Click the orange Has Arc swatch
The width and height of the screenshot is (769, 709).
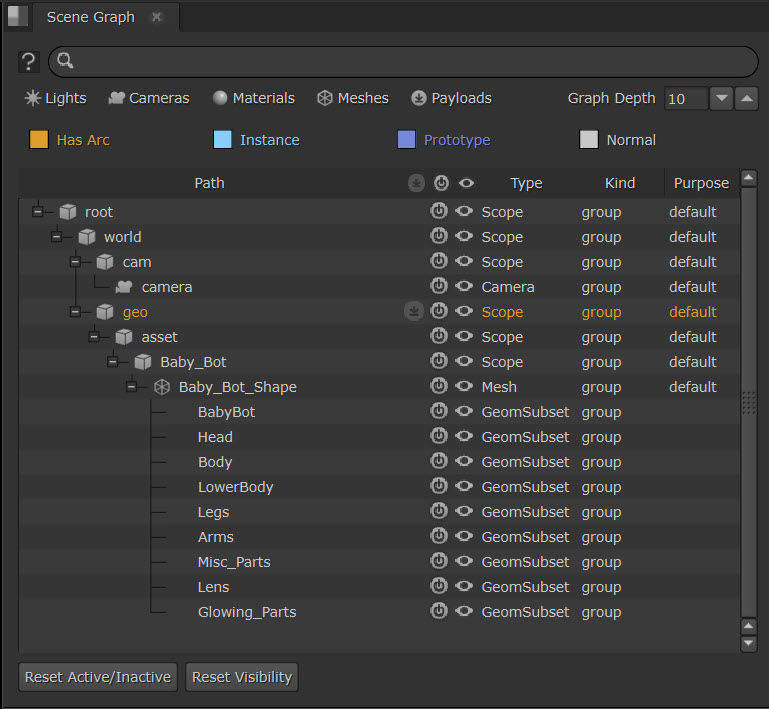(x=39, y=140)
